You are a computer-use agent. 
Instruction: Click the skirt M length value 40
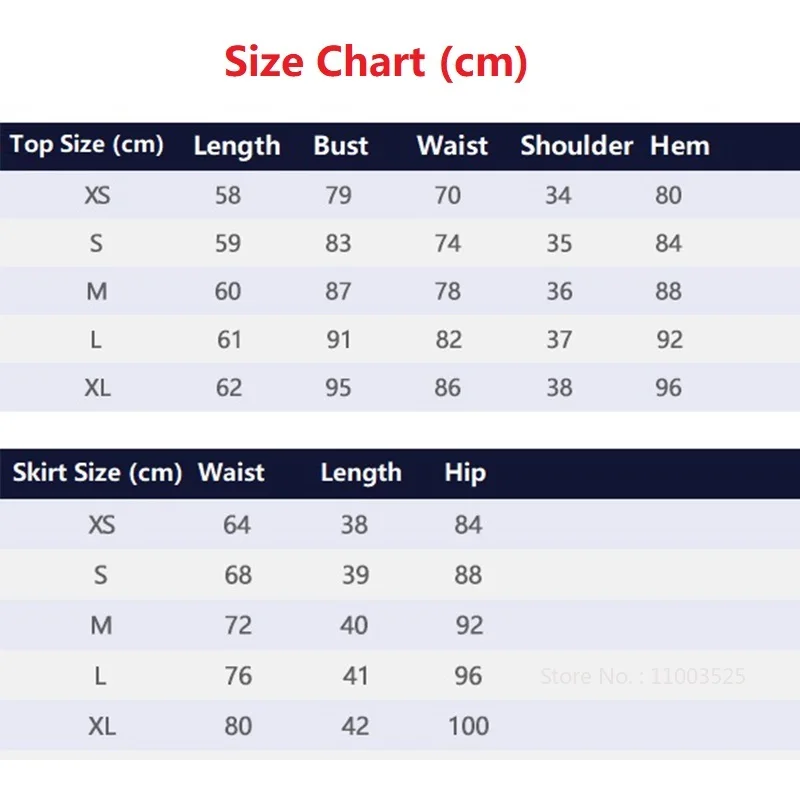pos(355,626)
